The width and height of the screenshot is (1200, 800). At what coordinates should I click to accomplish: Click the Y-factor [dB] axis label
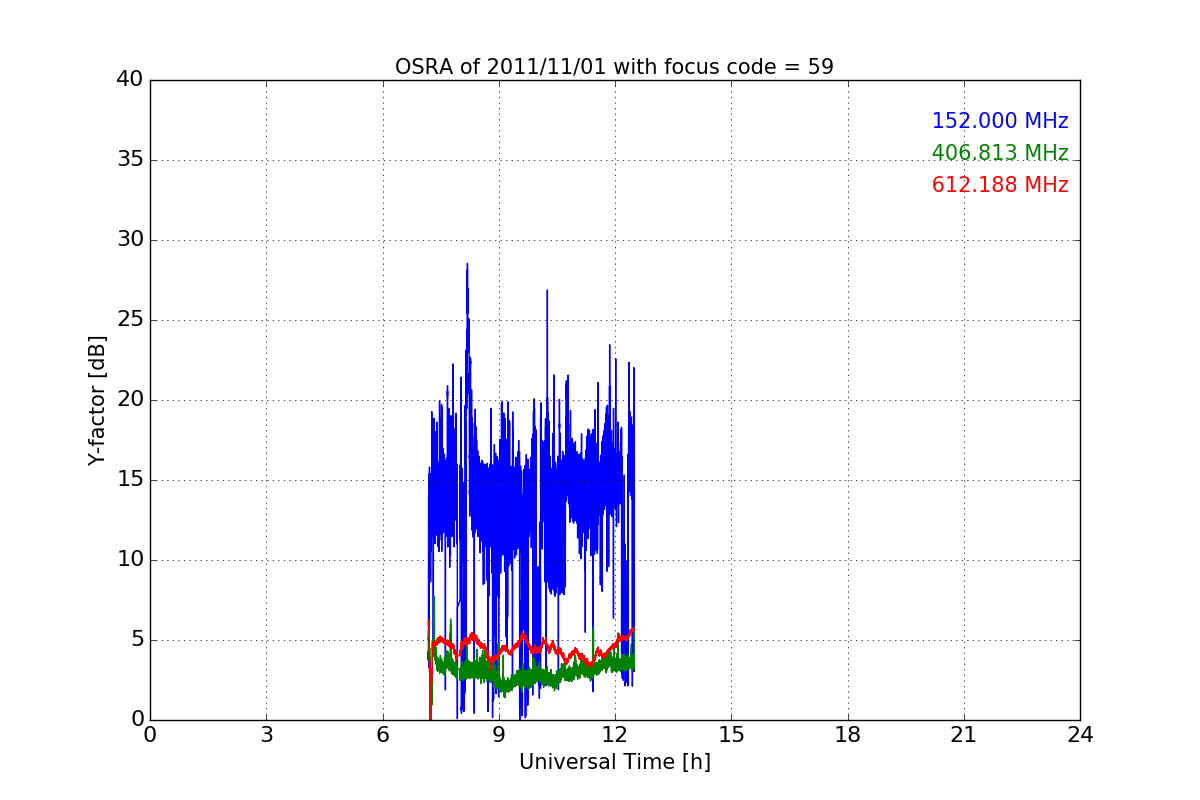(x=97, y=400)
